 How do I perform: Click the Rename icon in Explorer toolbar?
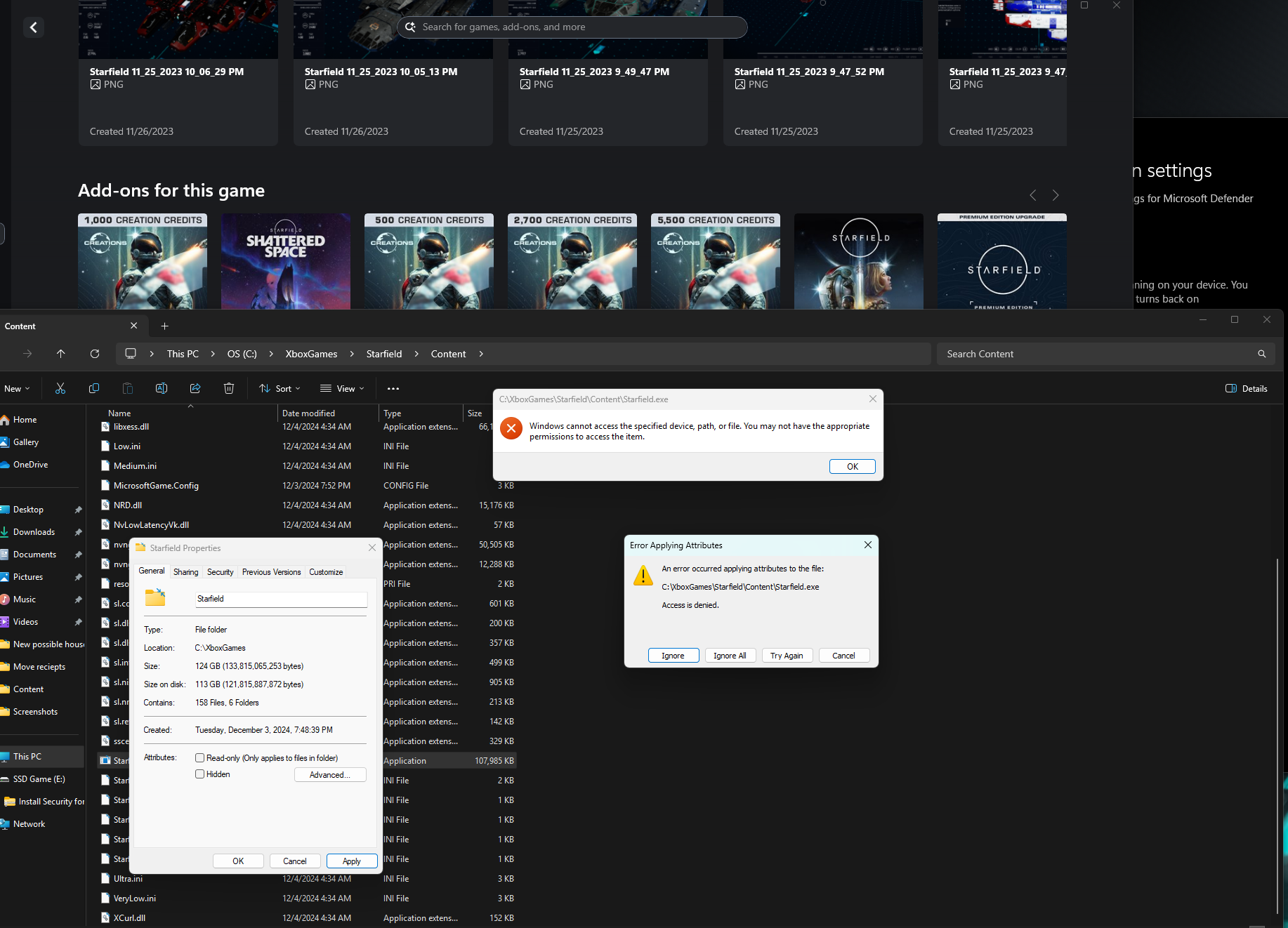point(162,388)
